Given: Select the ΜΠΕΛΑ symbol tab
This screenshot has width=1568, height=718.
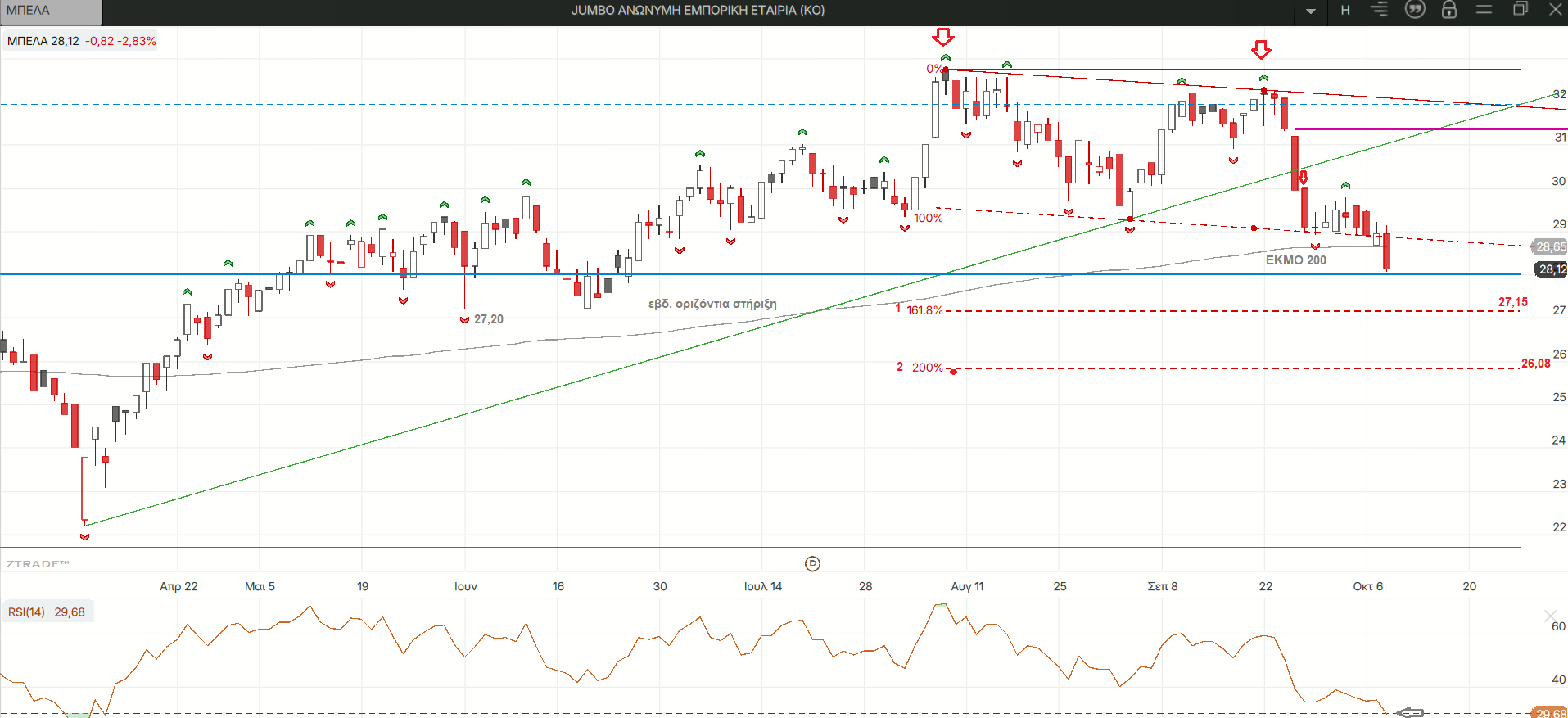Looking at the screenshot, I should click(x=51, y=11).
